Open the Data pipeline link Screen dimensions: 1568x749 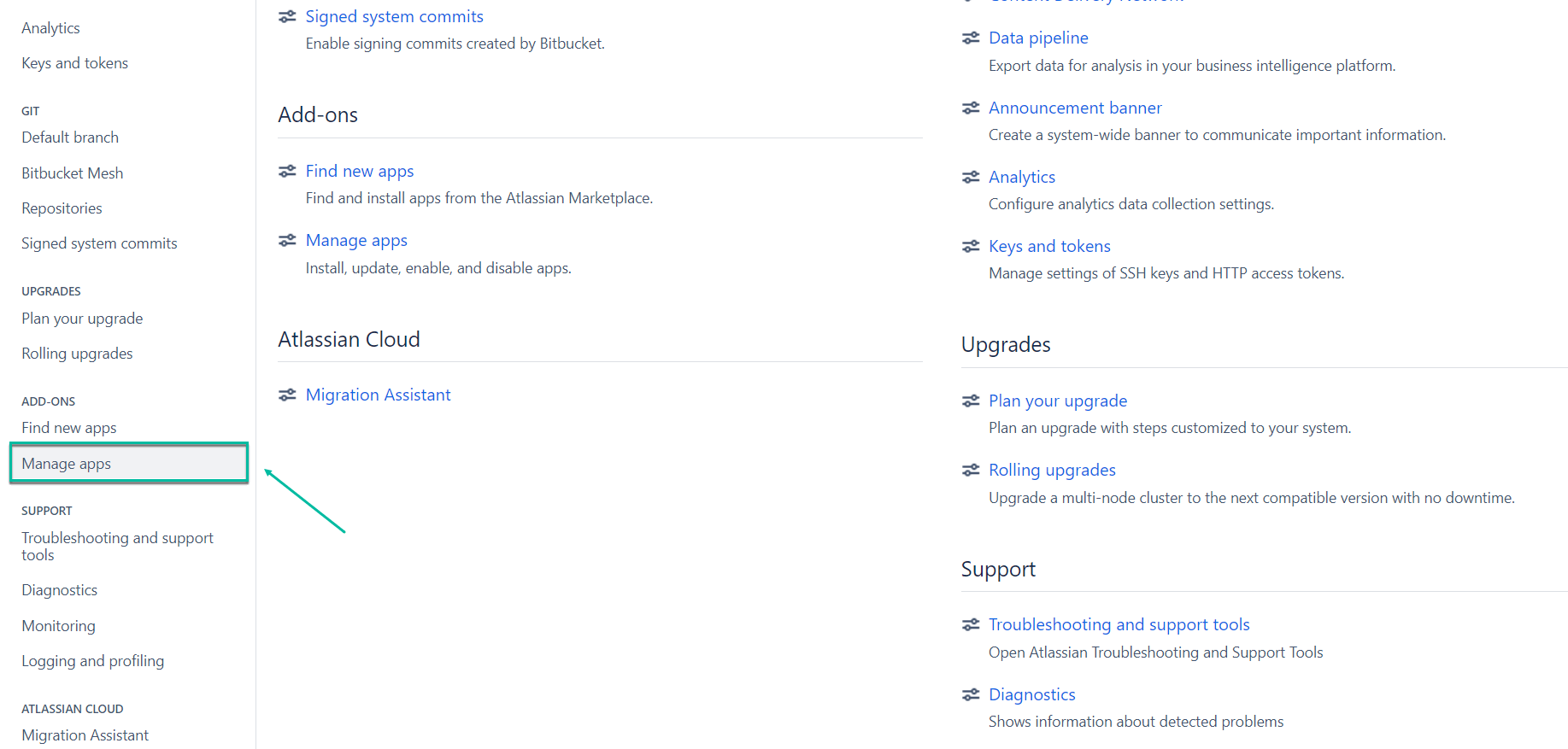pyautogui.click(x=1038, y=38)
